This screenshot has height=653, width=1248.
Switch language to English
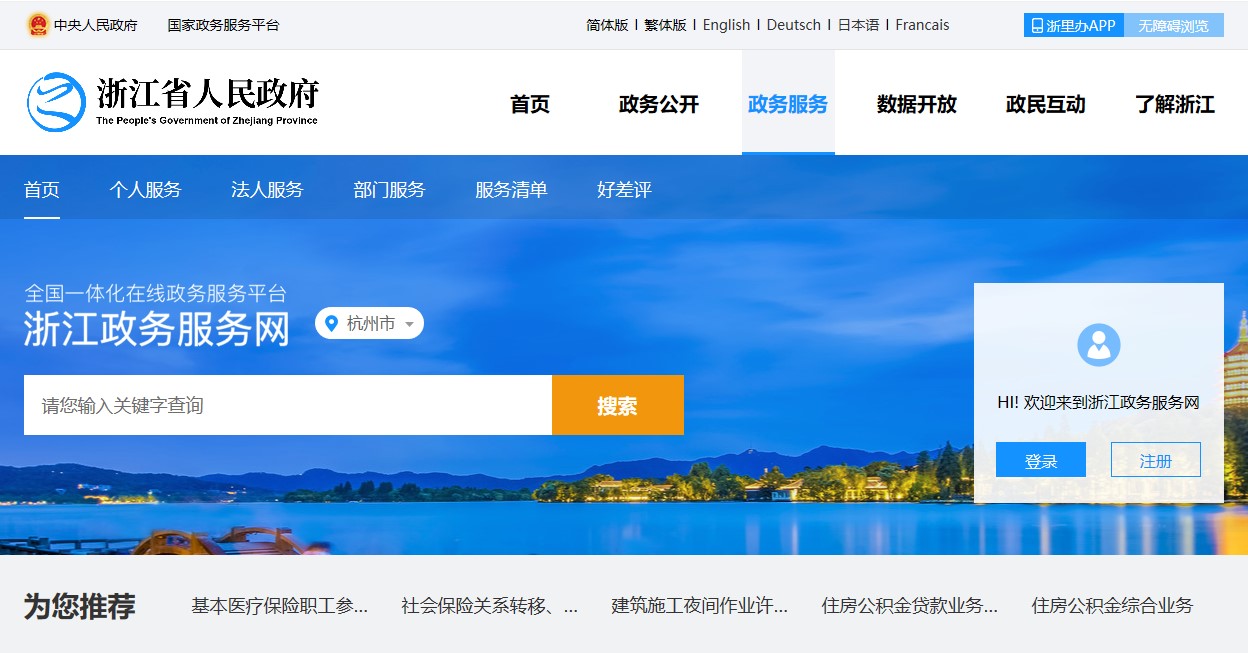[x=726, y=24]
